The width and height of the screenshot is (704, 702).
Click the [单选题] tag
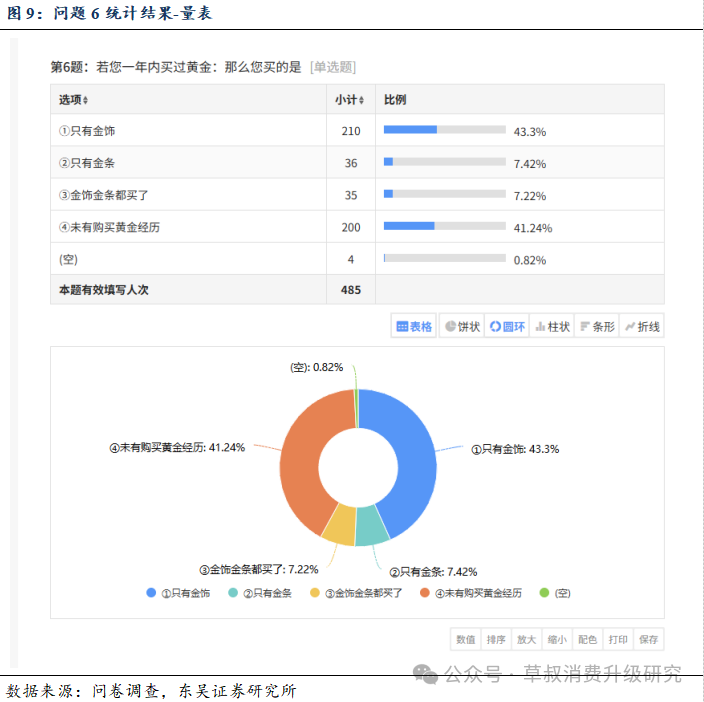click(333, 67)
